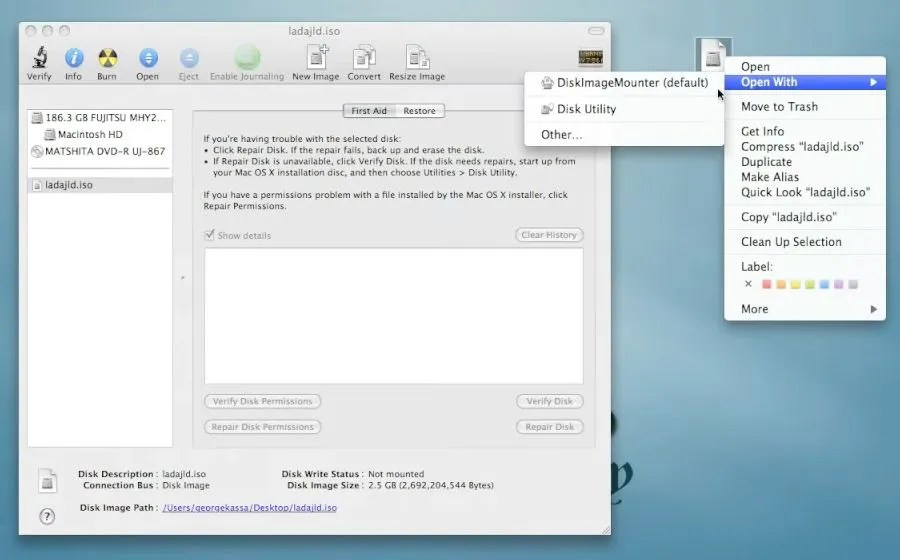Choose Copy "ladajld.iso"
Image resolution: width=900 pixels, height=560 pixels.
pyautogui.click(x=805, y=217)
